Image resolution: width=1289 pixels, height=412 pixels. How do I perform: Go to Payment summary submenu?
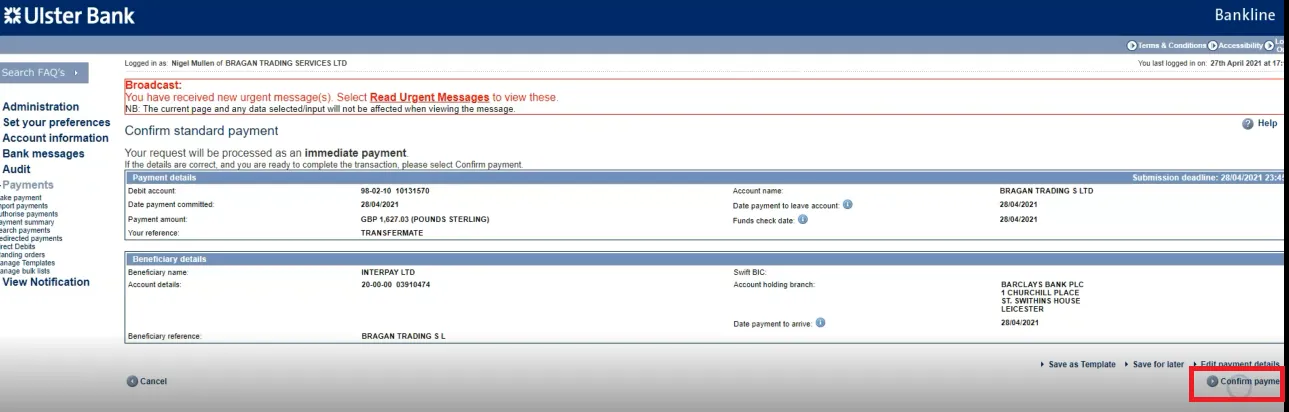27,222
